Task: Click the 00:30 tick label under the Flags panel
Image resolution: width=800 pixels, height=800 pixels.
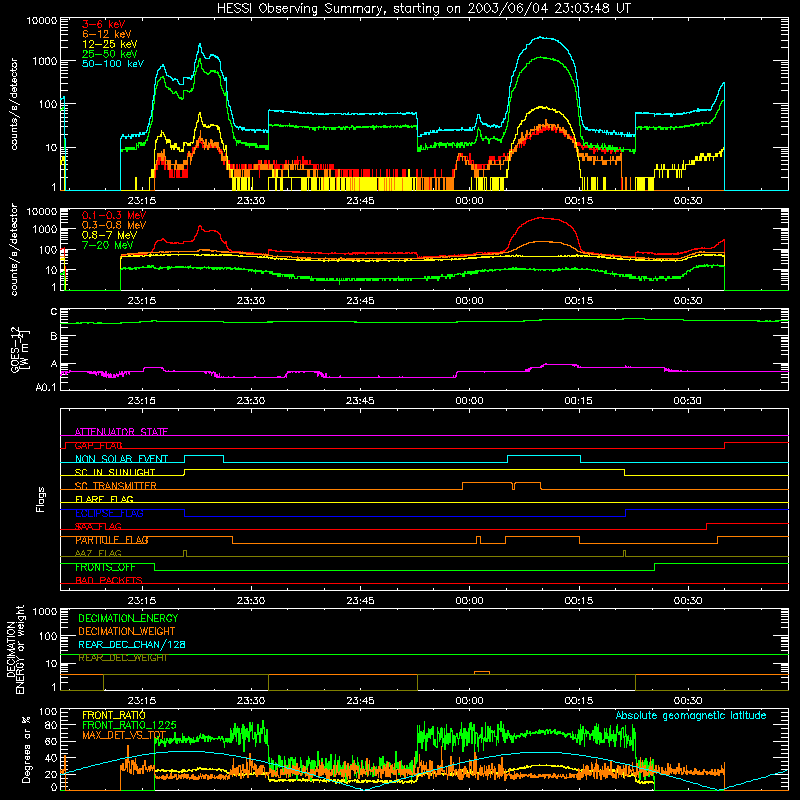Action: 688,601
